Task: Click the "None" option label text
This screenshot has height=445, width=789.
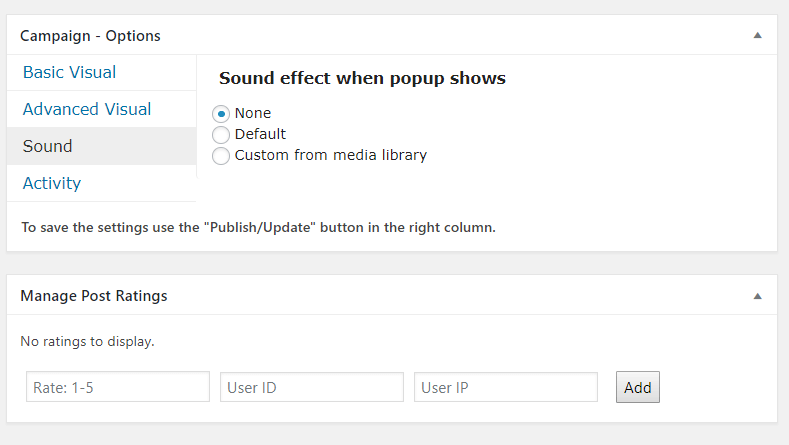Action: point(253,113)
